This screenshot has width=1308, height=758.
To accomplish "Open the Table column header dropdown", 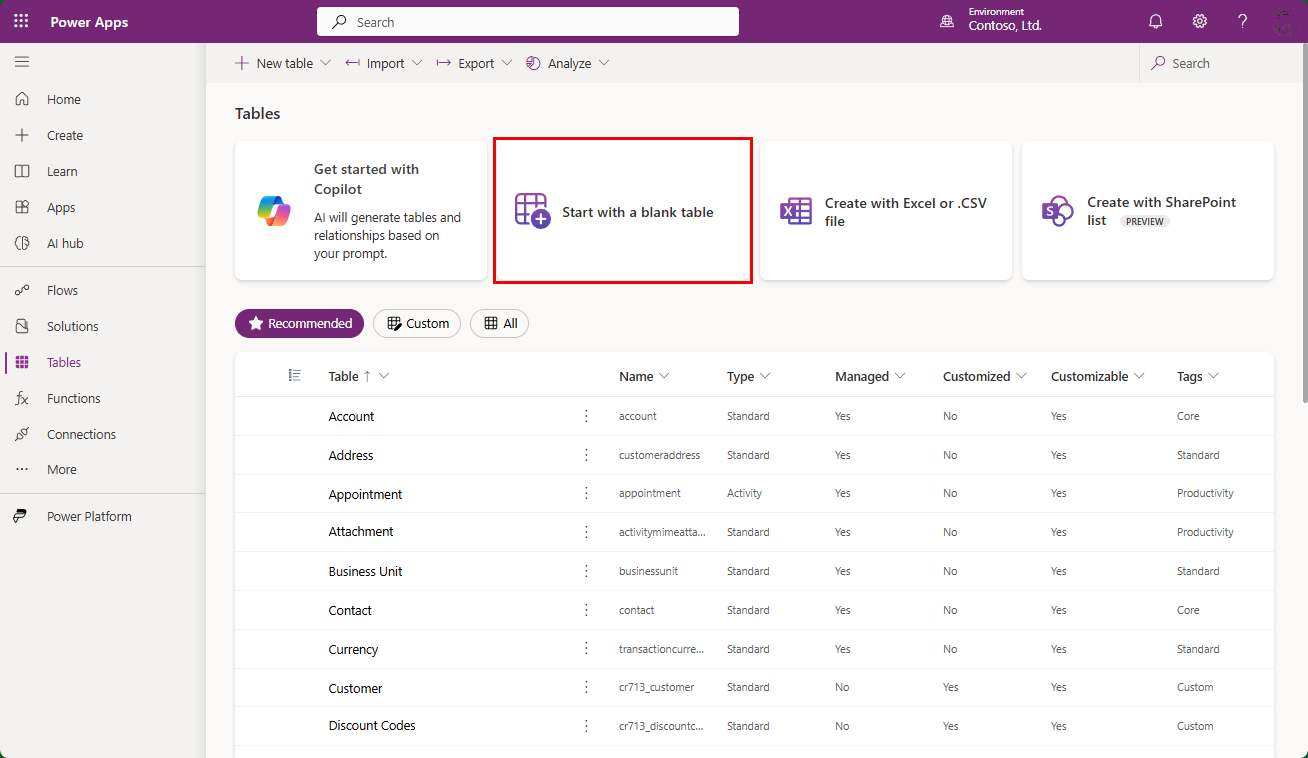I will 384,376.
